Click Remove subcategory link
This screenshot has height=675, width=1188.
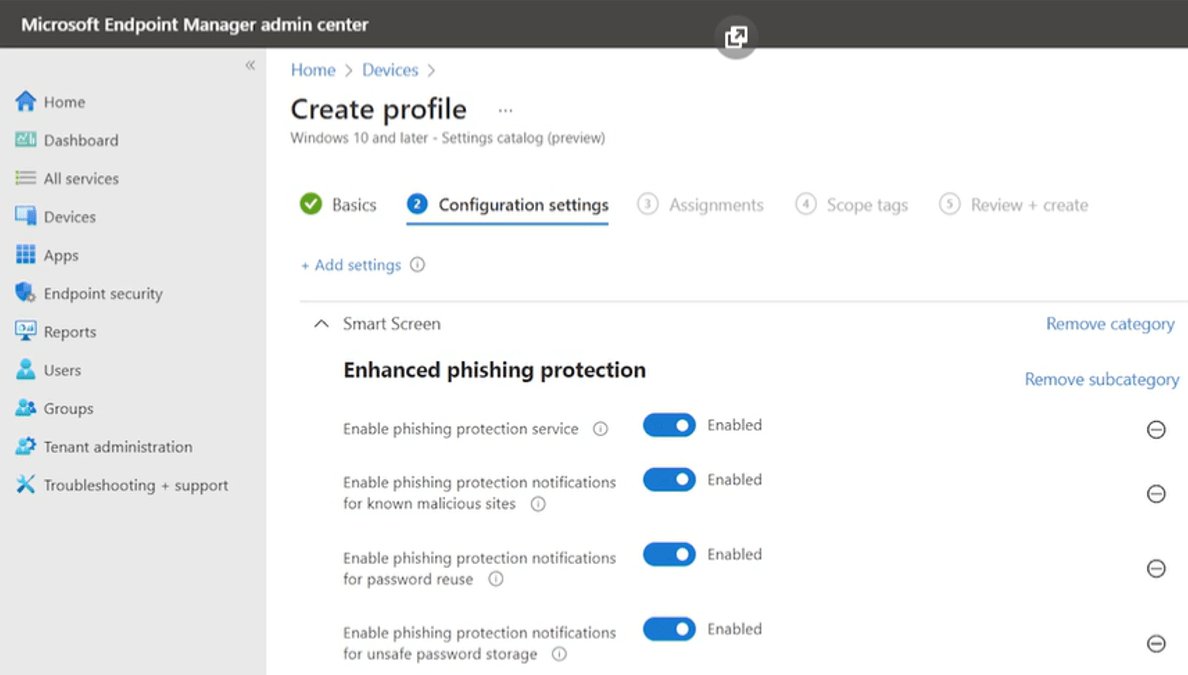[x=1102, y=379]
